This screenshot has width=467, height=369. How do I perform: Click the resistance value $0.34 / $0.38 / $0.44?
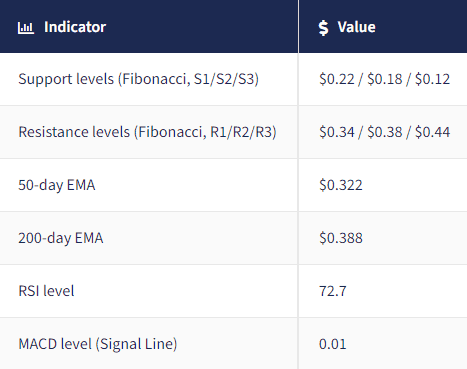(x=384, y=132)
